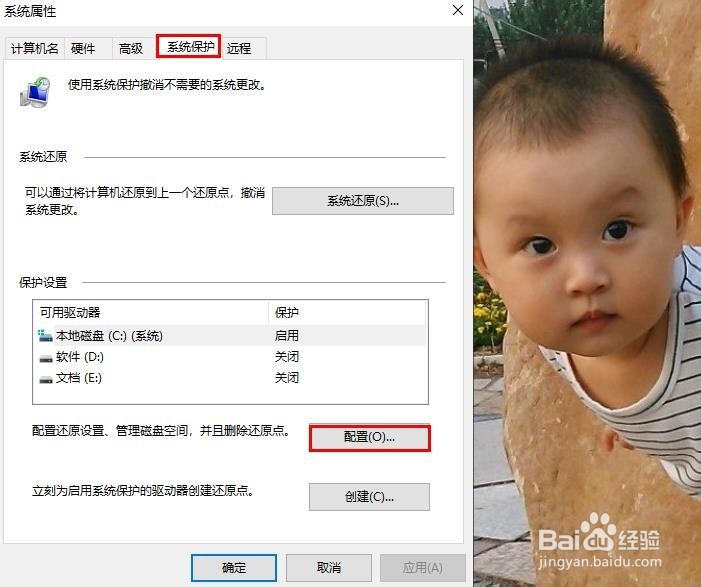Click the 应用(A) button
Viewport: 701px width, 587px height.
(423, 568)
